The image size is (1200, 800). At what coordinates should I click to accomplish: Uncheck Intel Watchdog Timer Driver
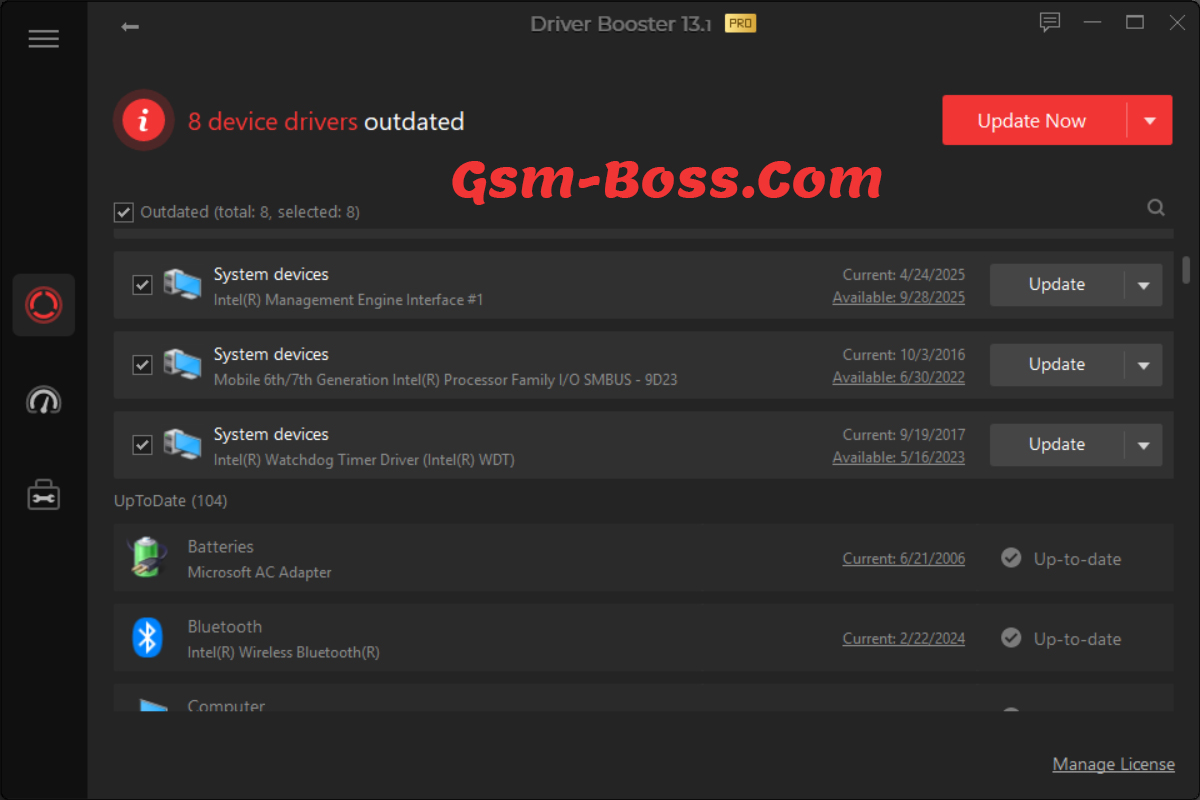142,445
